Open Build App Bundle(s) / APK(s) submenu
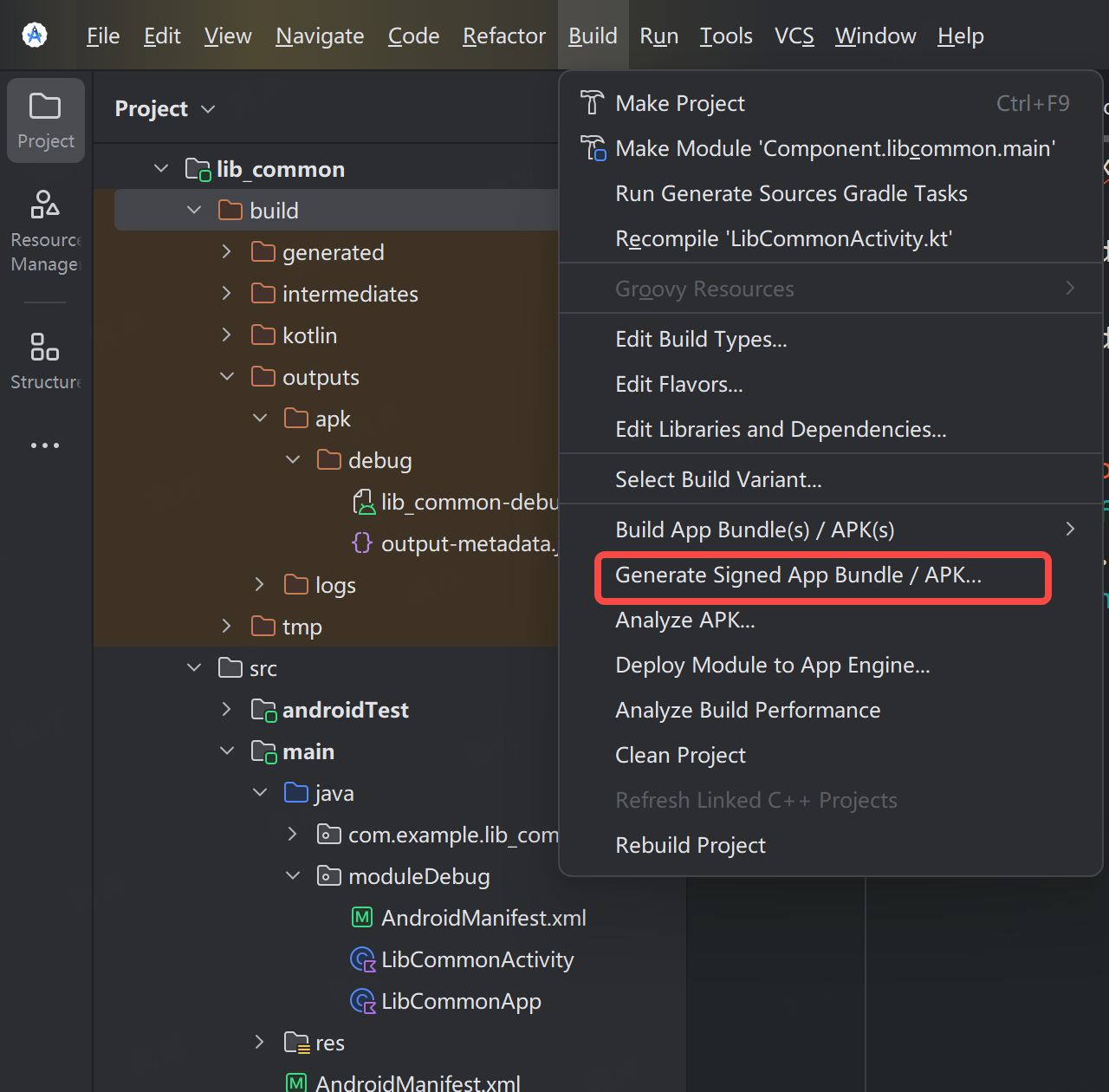The image size is (1109, 1092). (x=831, y=530)
